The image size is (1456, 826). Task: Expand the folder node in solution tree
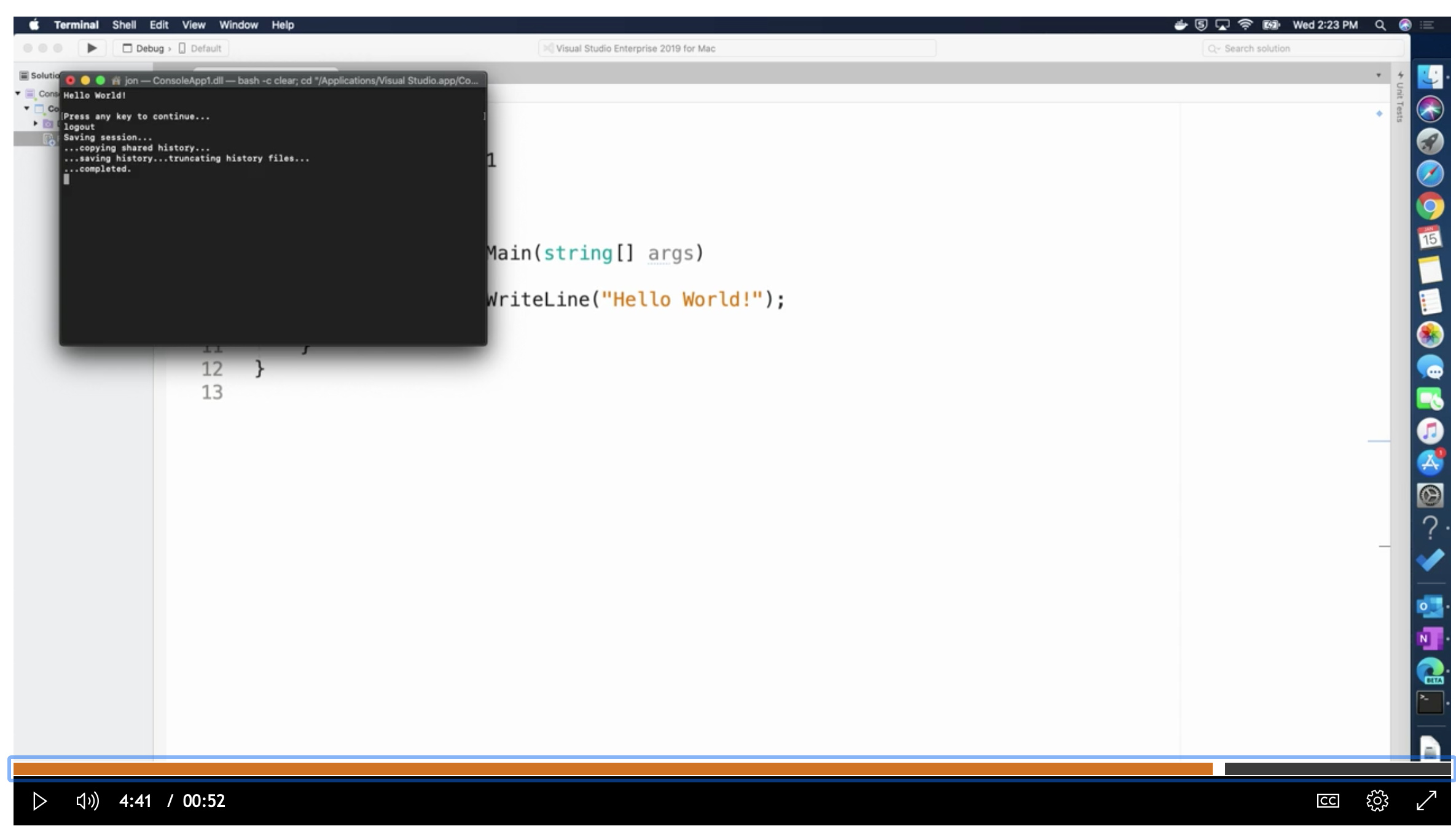36,124
